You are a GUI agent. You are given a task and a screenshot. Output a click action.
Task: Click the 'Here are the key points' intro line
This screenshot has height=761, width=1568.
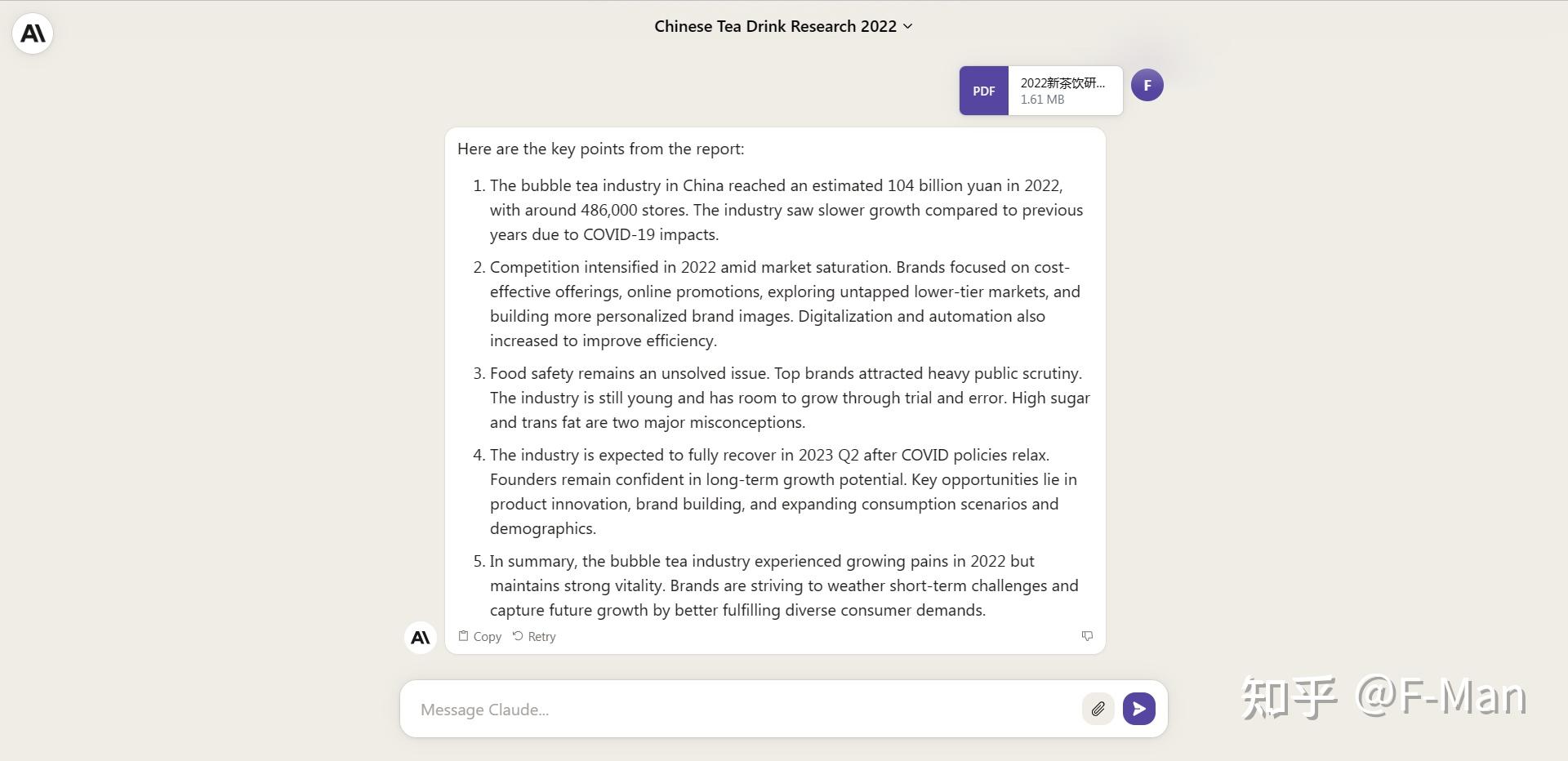600,149
